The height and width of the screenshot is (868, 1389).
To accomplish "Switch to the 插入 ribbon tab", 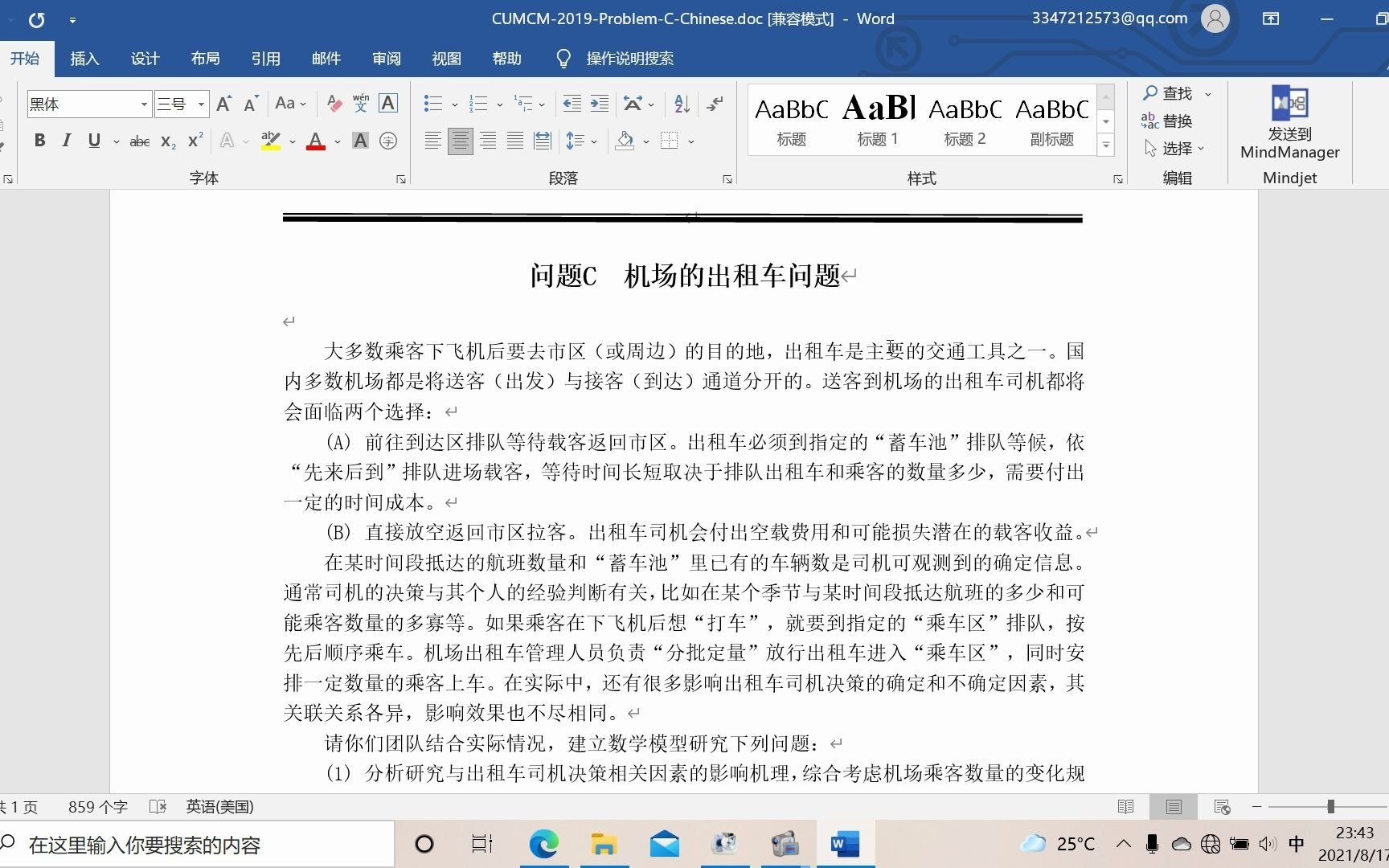I will point(84,58).
